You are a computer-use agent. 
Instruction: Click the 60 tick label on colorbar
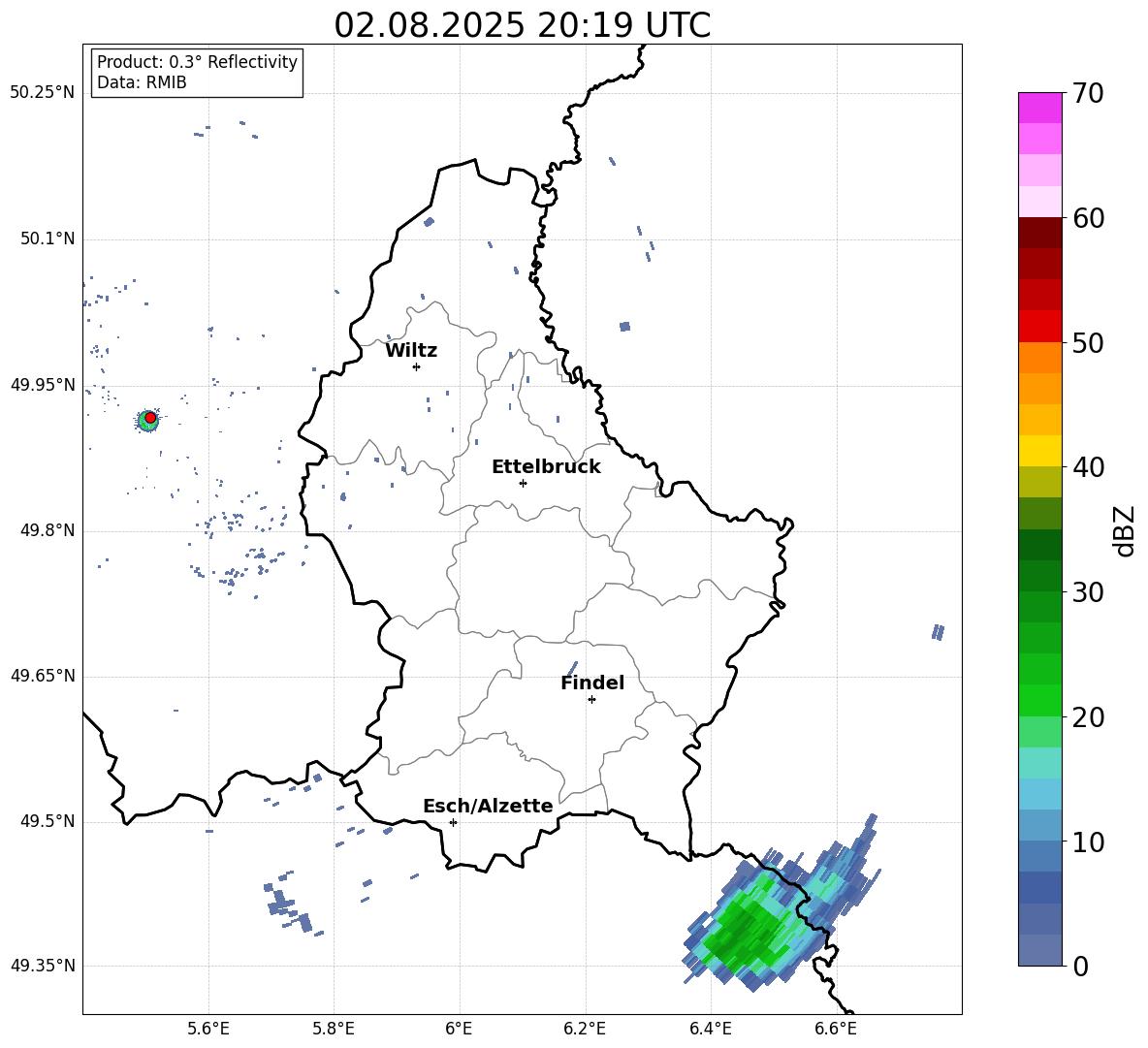point(1088,218)
